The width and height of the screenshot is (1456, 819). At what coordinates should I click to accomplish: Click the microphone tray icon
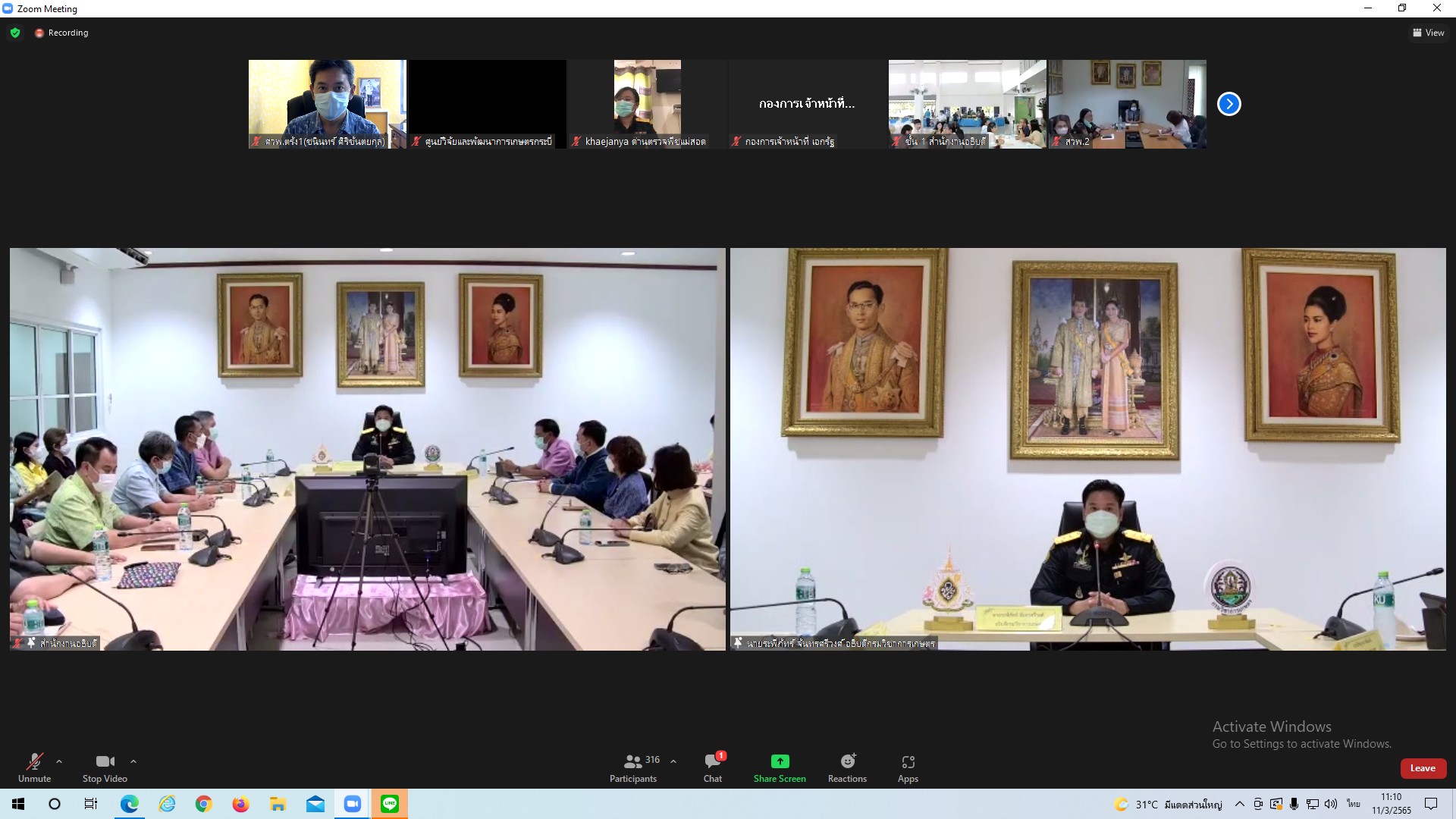1294,804
